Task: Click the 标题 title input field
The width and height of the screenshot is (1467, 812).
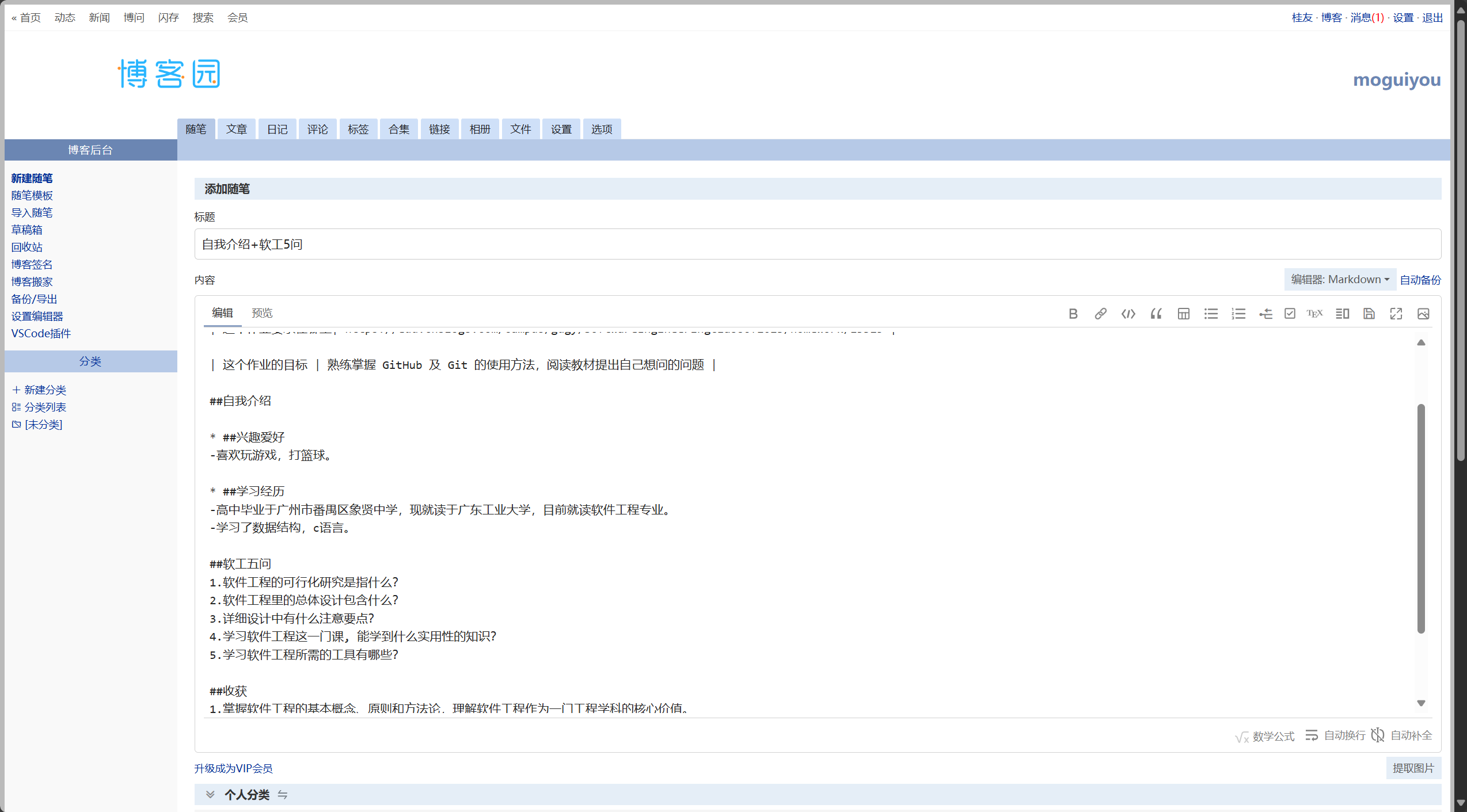Action: pos(818,245)
